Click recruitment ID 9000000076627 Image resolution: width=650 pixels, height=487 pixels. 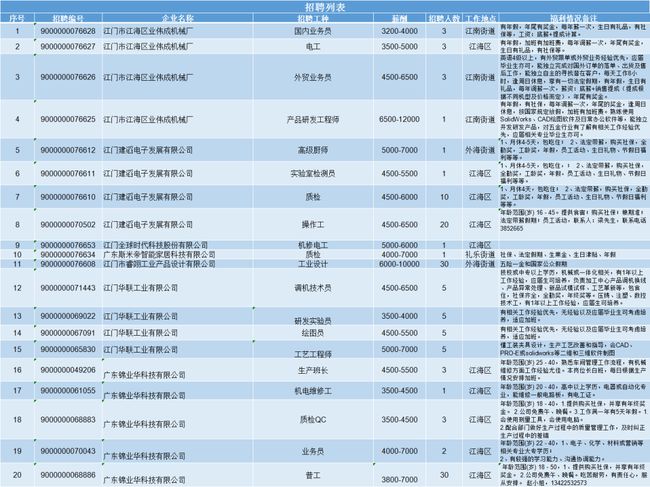pyautogui.click(x=68, y=46)
